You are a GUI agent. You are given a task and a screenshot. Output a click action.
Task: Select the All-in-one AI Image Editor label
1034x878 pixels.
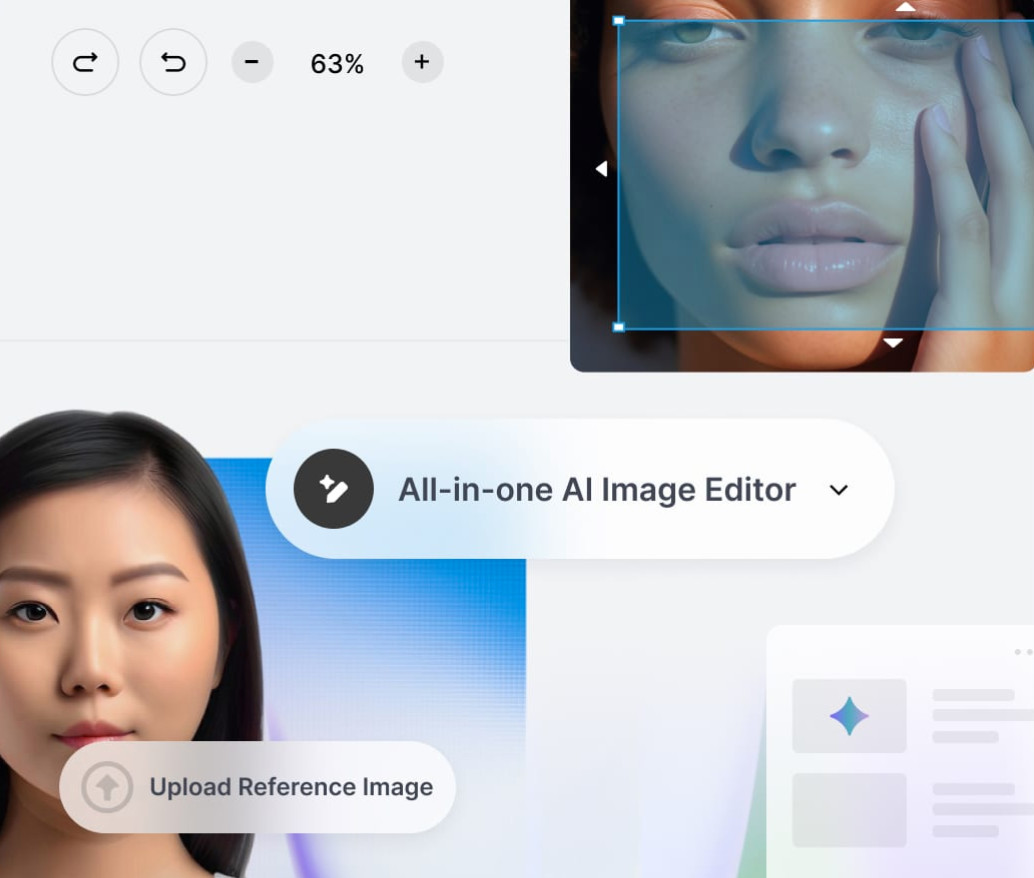pyautogui.click(x=597, y=490)
